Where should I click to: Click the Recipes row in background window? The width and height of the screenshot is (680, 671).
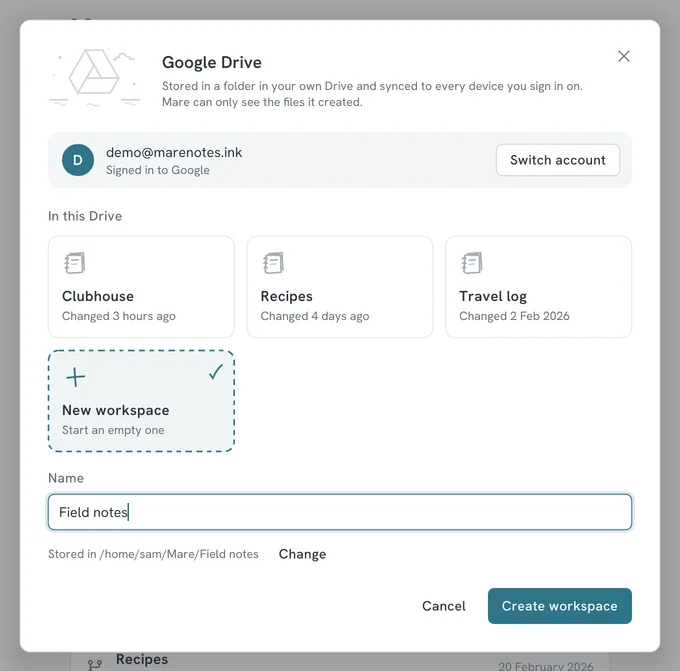click(x=340, y=661)
